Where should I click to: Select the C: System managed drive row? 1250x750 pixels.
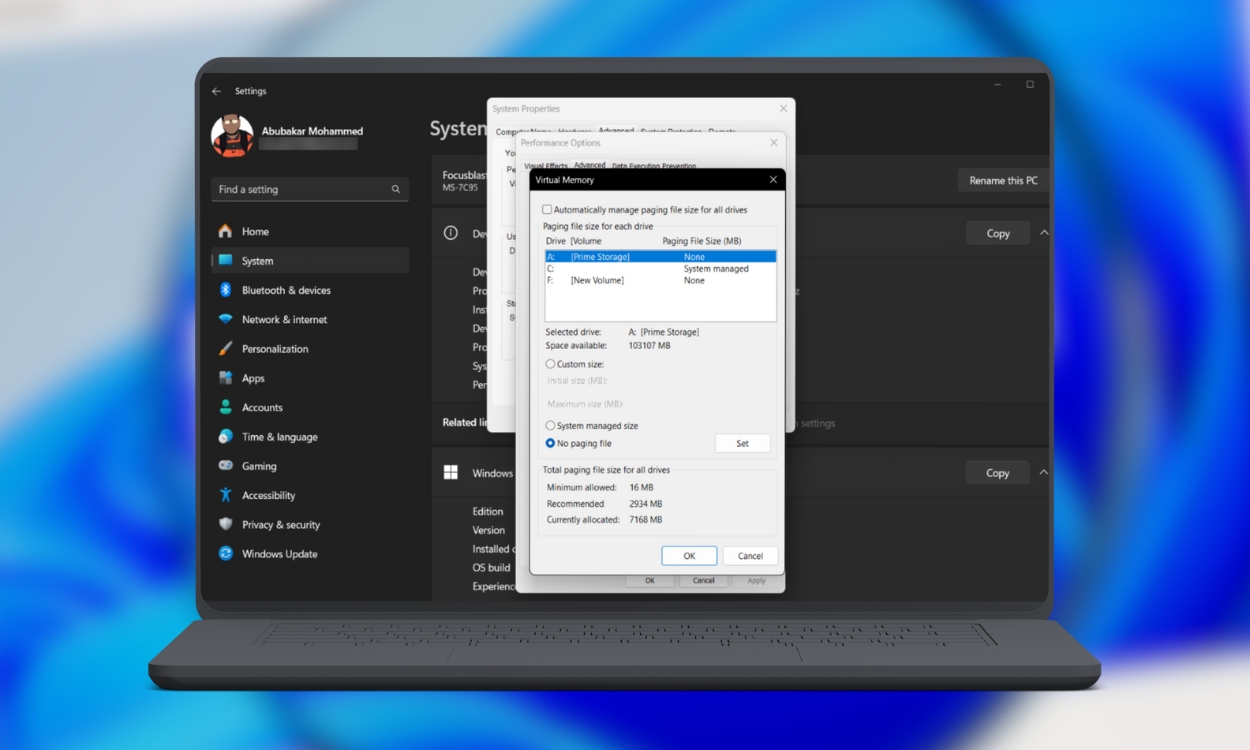(x=660, y=269)
